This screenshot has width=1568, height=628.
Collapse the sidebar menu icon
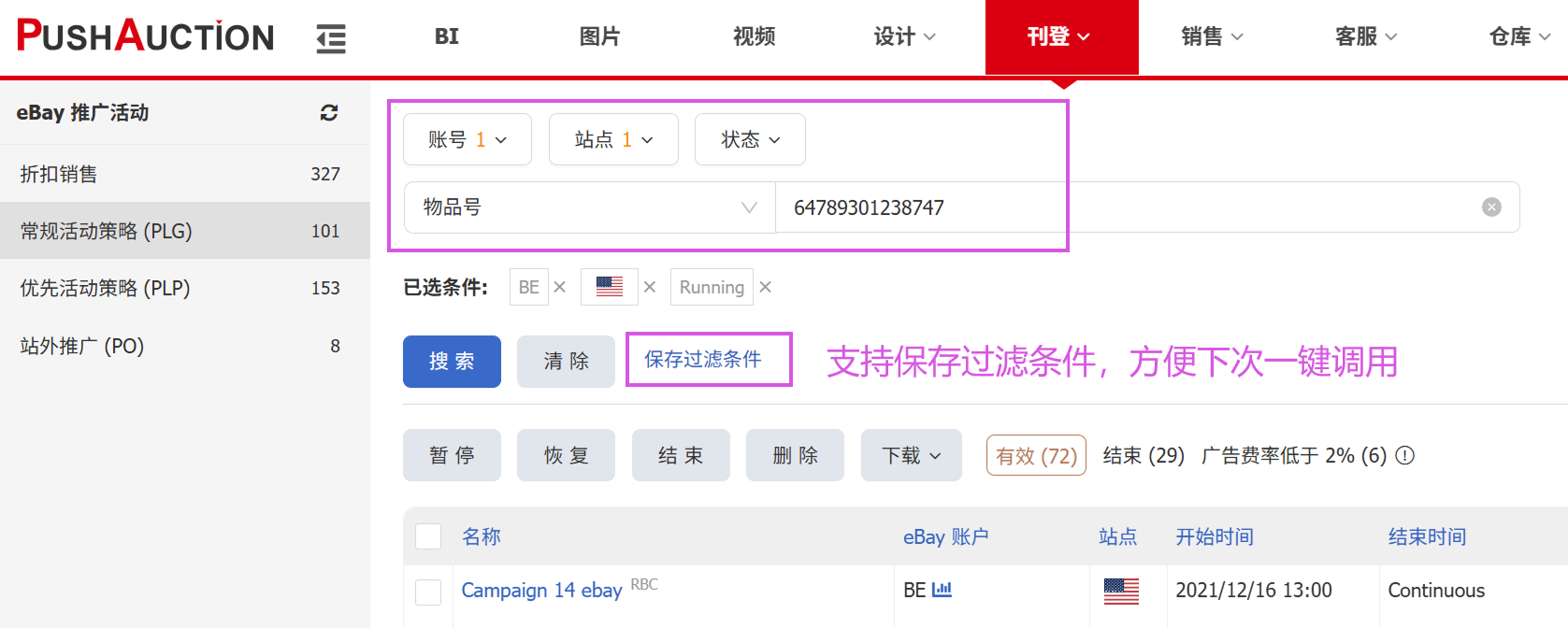point(331,38)
